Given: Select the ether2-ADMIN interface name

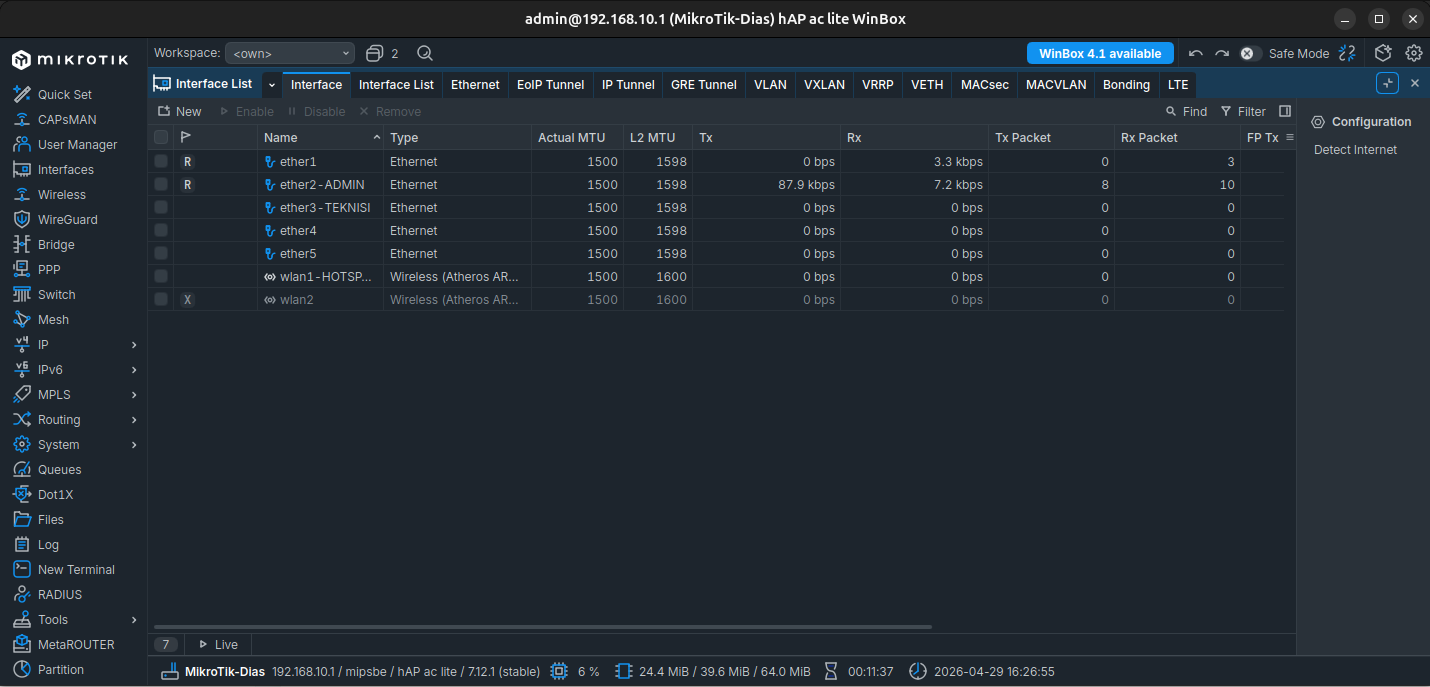Looking at the screenshot, I should click(322, 184).
